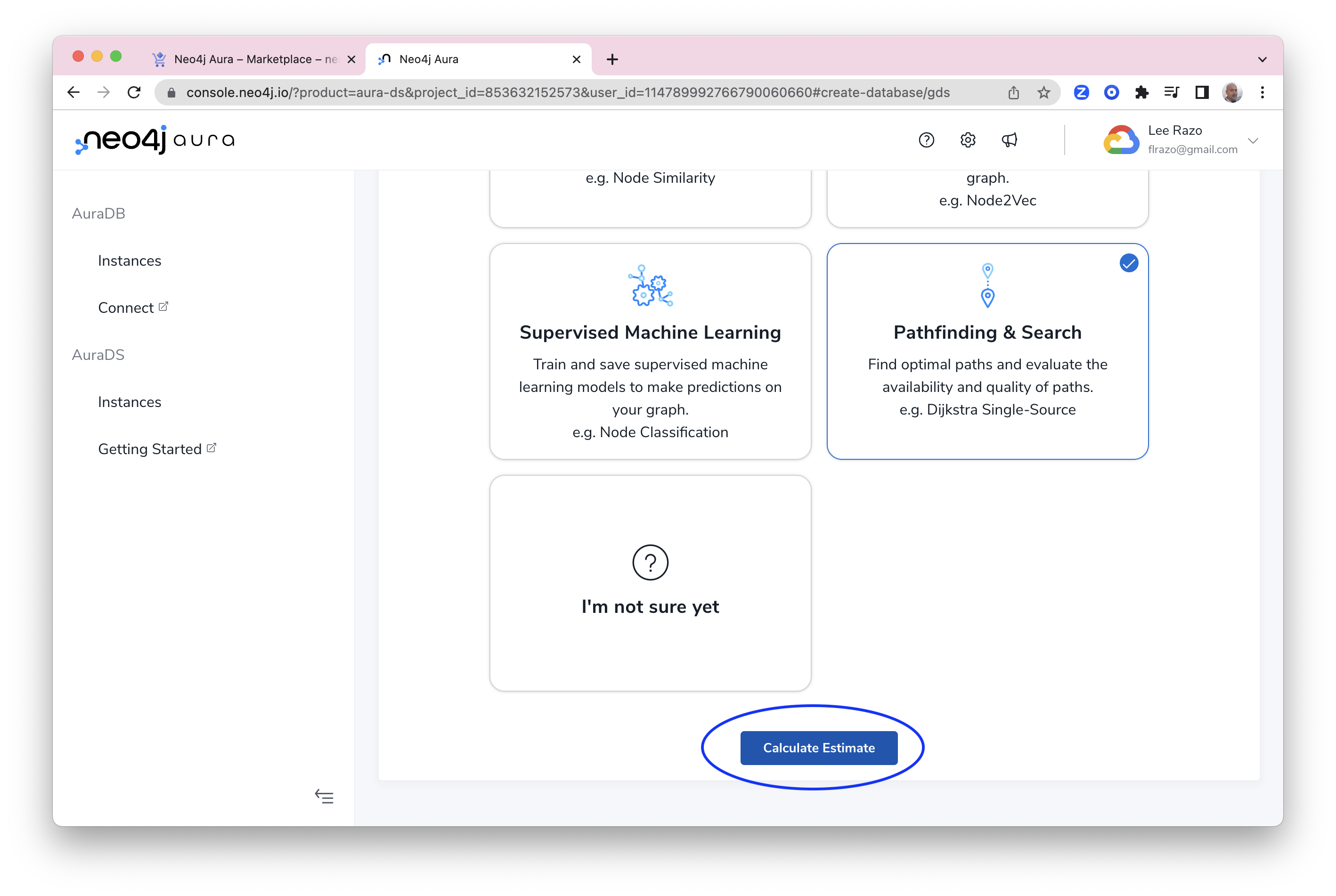Click the megaphone announcements icon

1010,140
